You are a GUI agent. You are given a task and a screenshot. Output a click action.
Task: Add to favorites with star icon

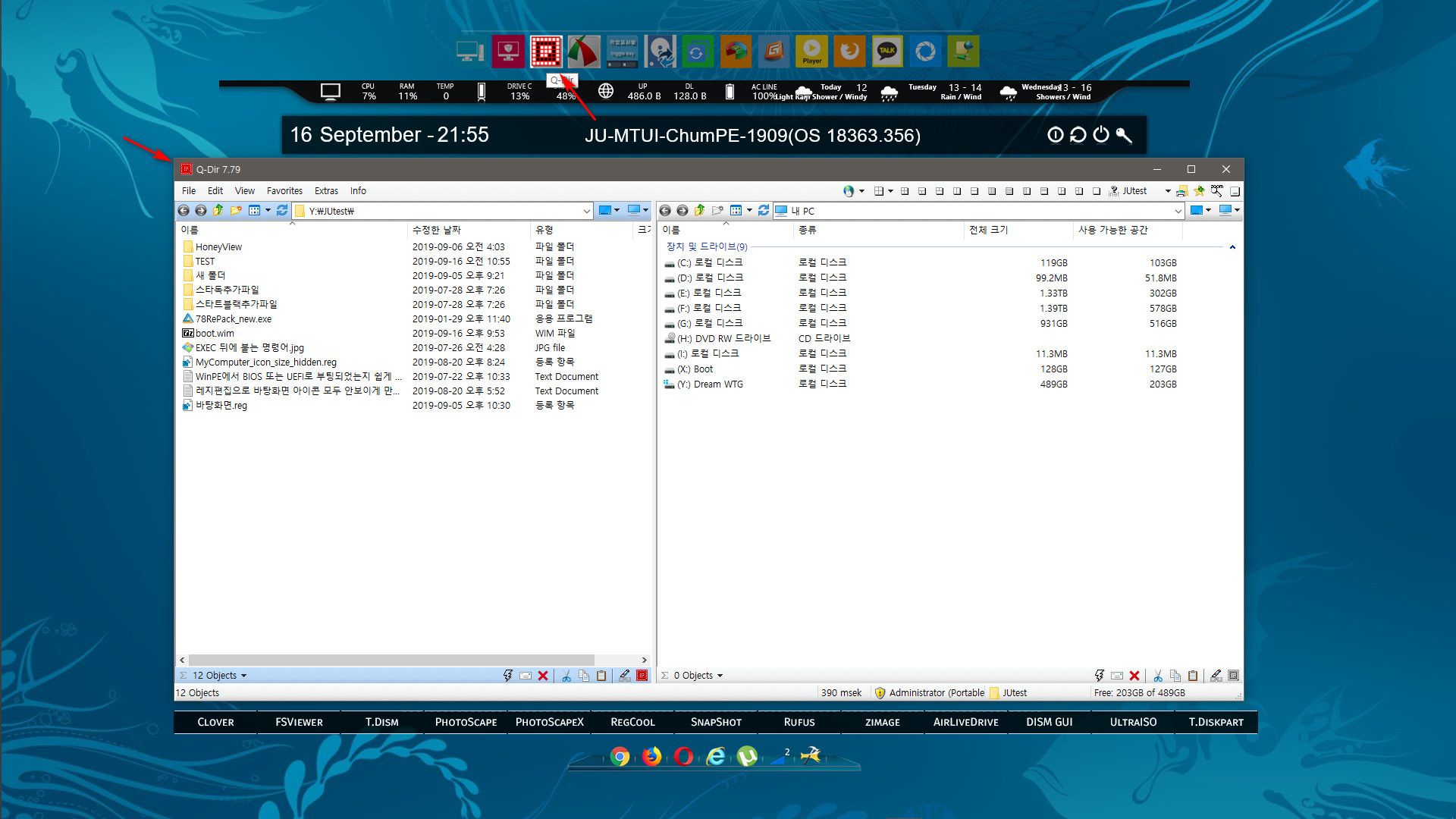coord(1199,191)
